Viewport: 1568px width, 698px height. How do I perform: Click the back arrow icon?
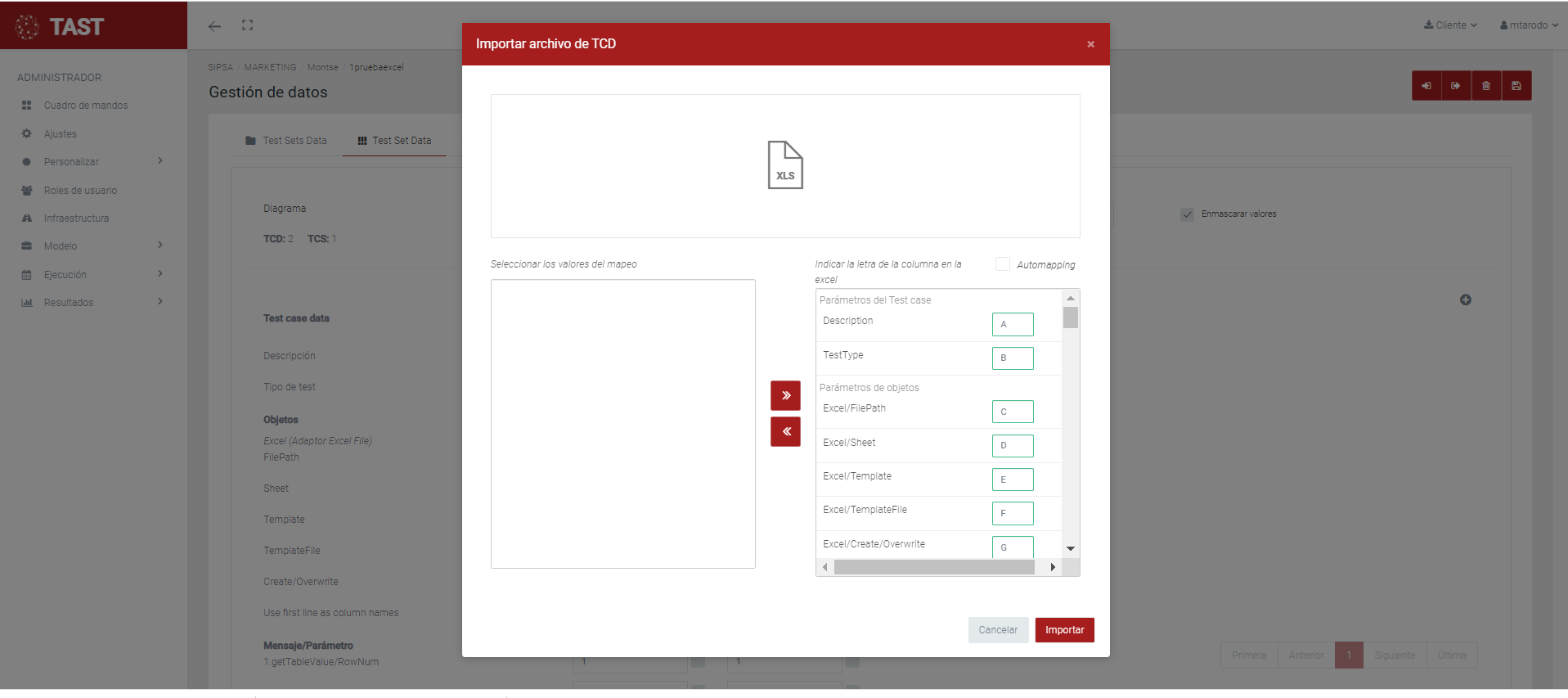[214, 26]
